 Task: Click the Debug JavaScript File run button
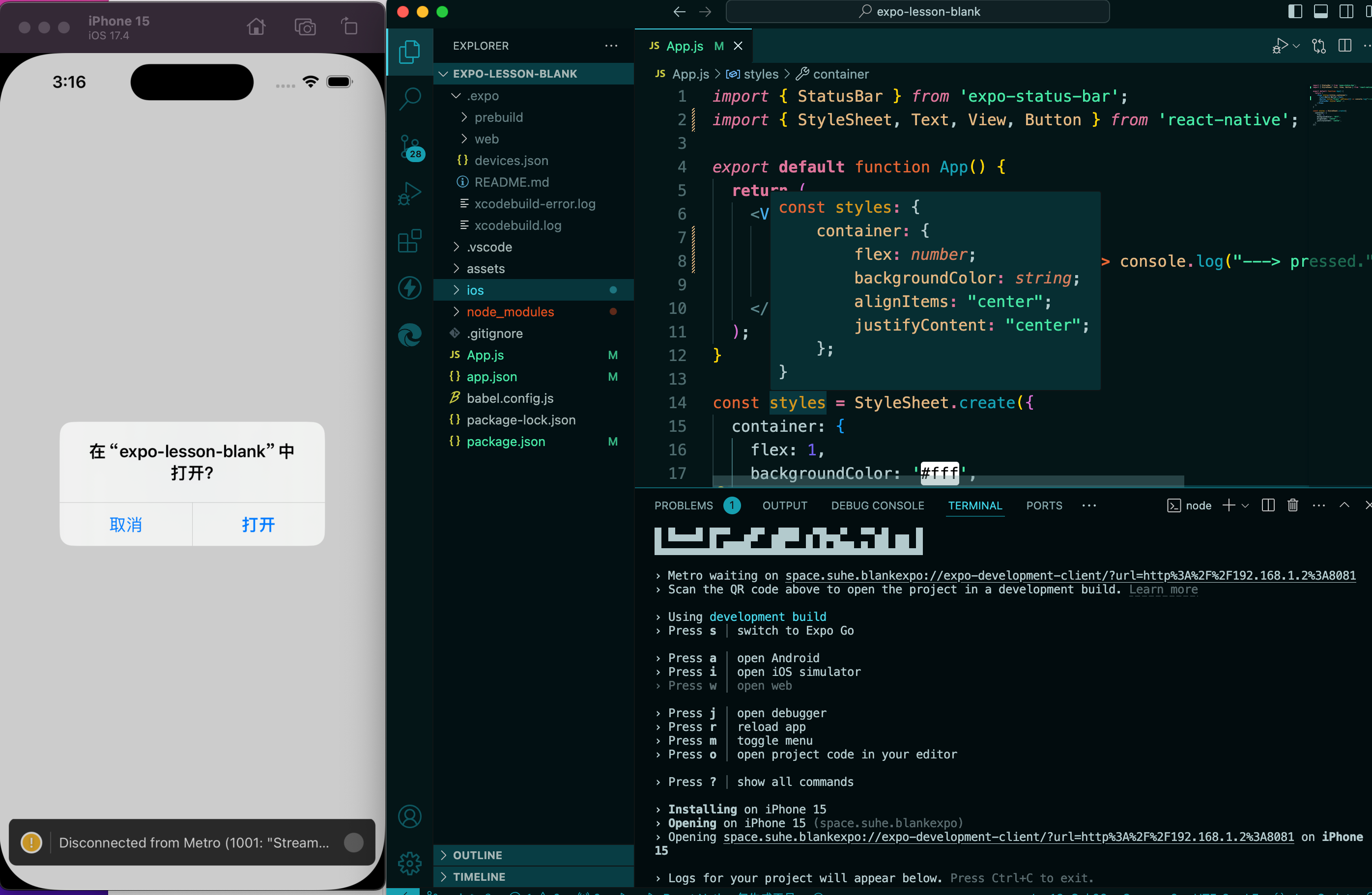click(x=1280, y=46)
